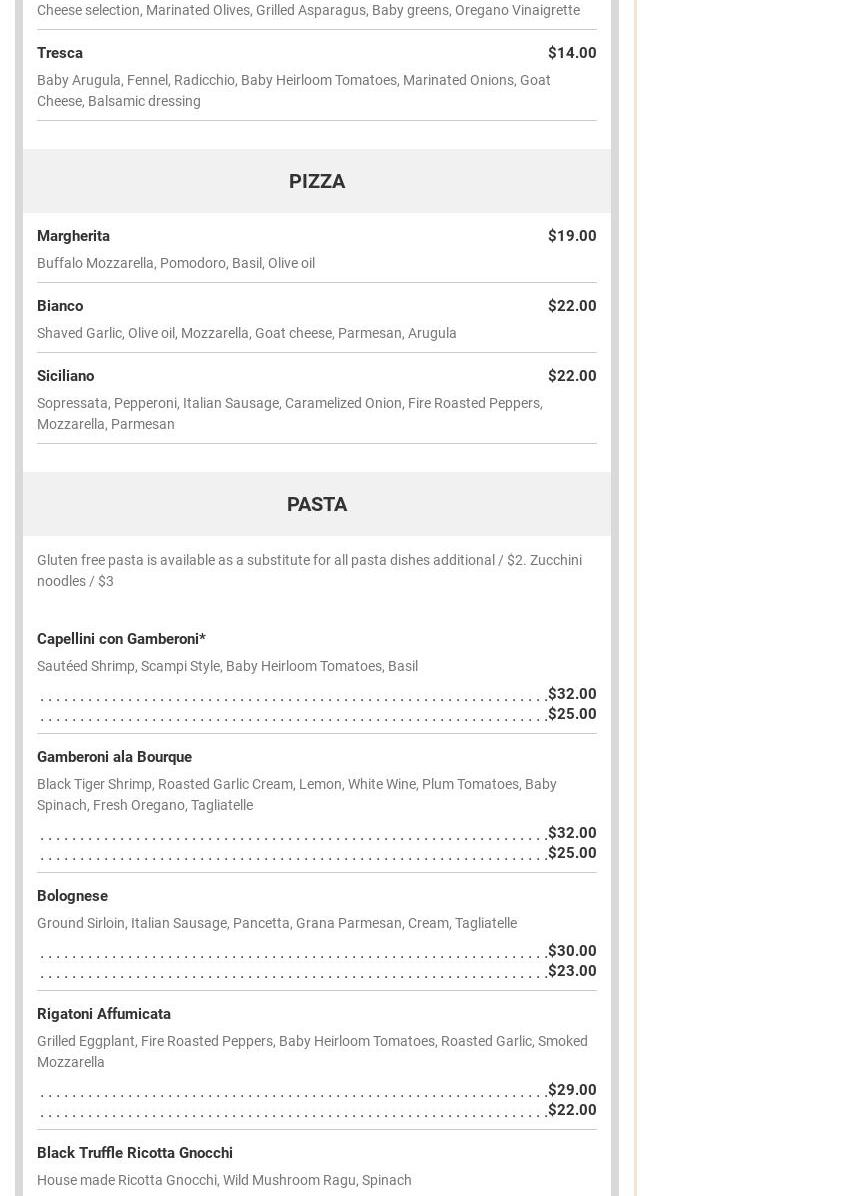
Task: Open the Capellini con Gamberoni item
Action: pyautogui.click(x=121, y=639)
